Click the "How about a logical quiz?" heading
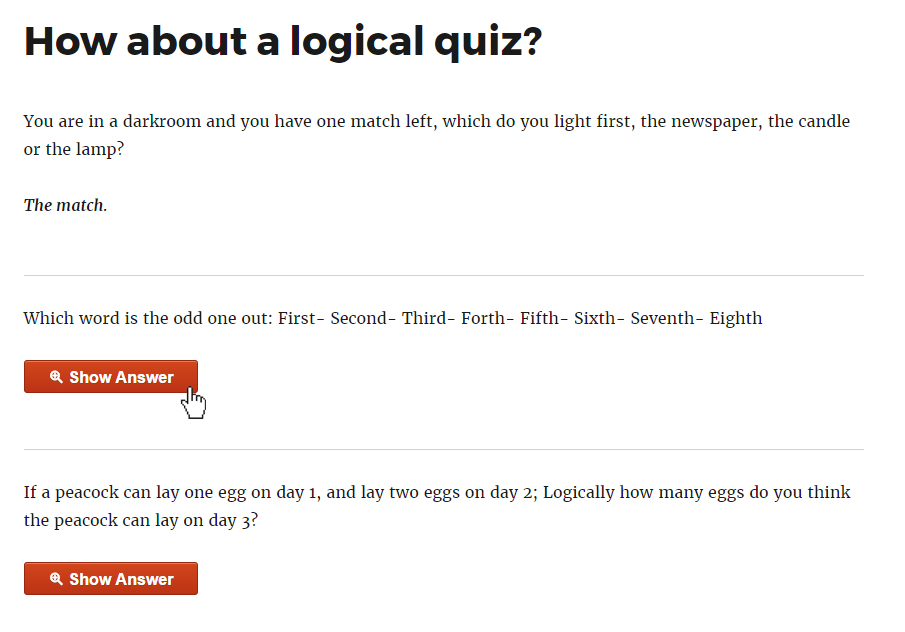Viewport: 905px width, 632px height. (x=282, y=41)
